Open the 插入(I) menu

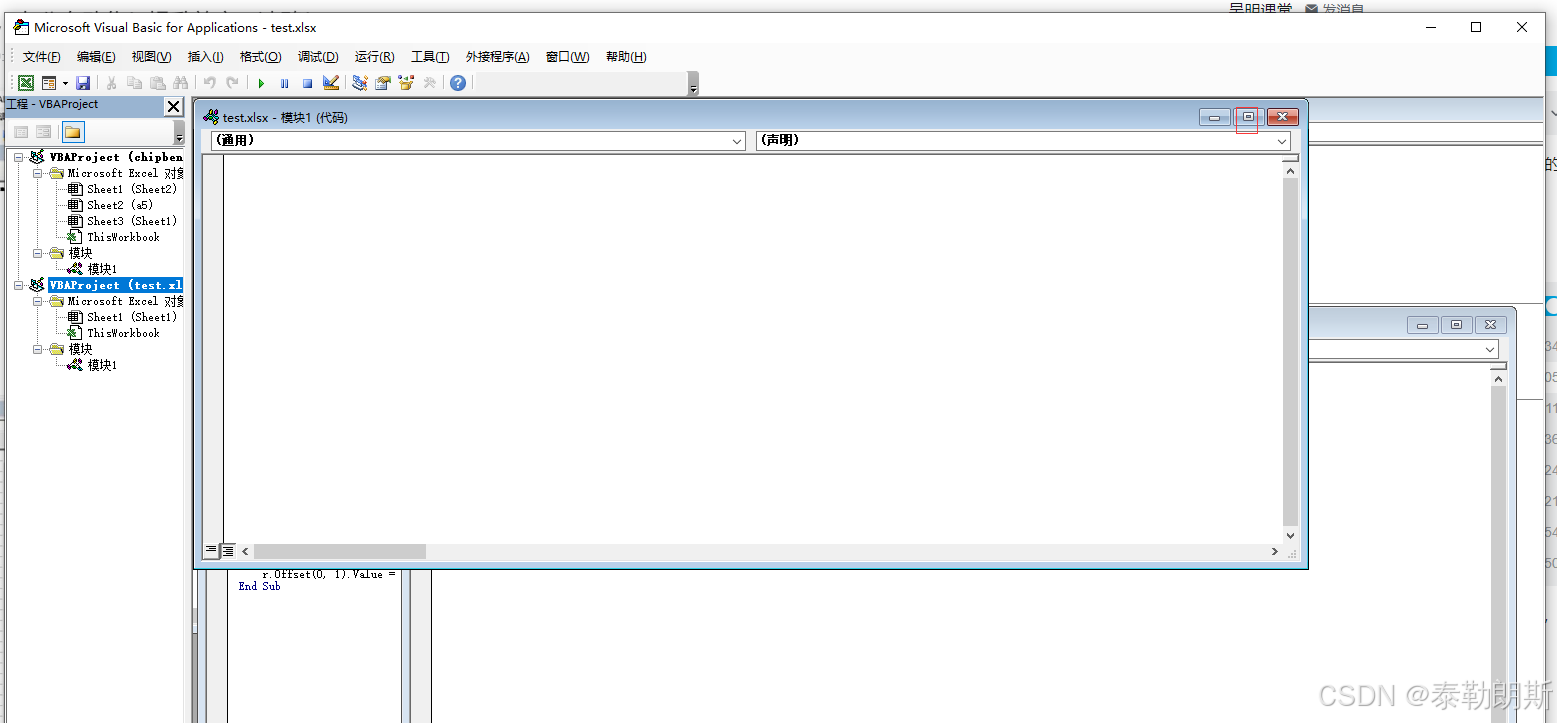click(x=206, y=57)
